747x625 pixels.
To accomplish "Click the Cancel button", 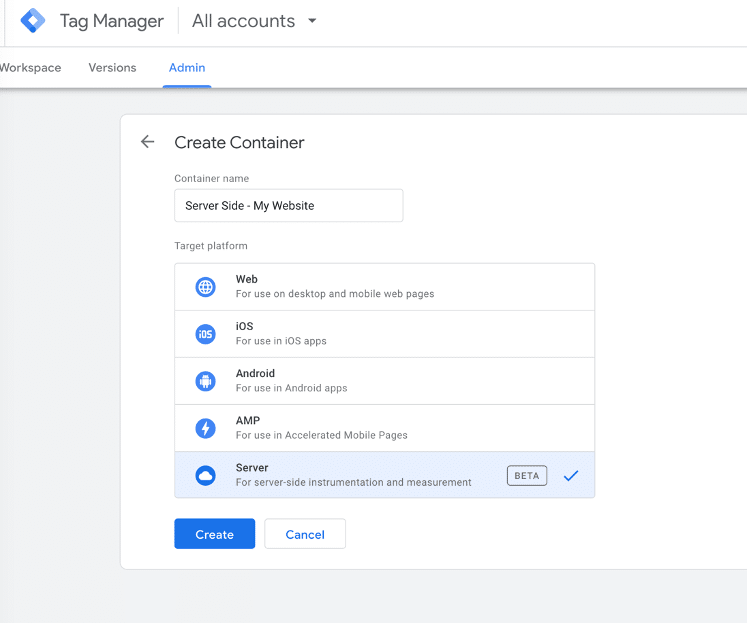I will 305,534.
